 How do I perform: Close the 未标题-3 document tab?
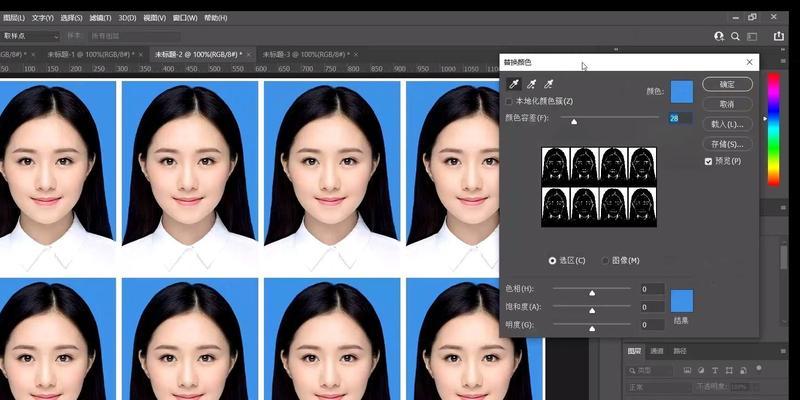356,54
